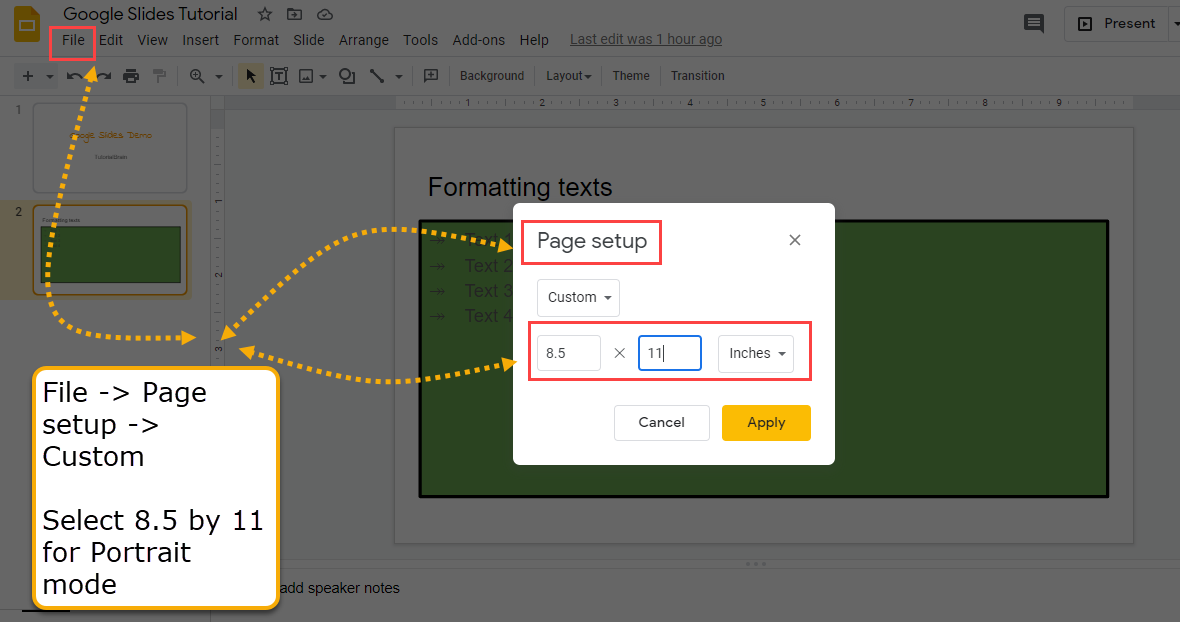Image resolution: width=1180 pixels, height=622 pixels.
Task: Open the Inches units dropdown
Action: pyautogui.click(x=755, y=352)
